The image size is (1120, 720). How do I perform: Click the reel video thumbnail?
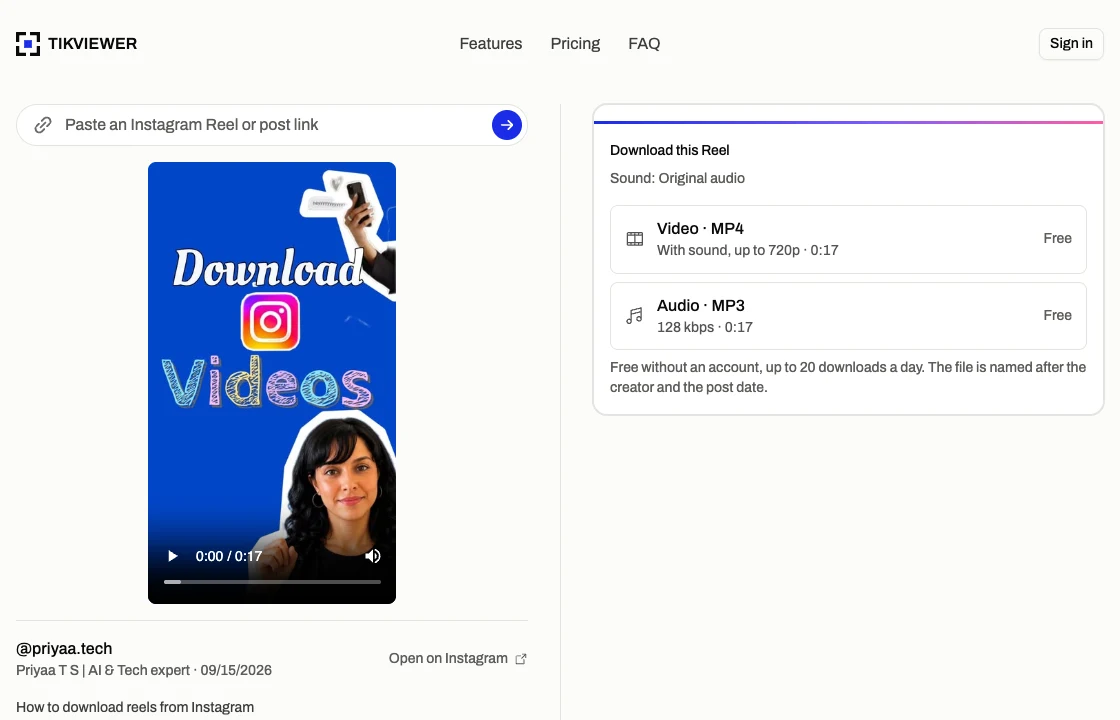coord(272,383)
